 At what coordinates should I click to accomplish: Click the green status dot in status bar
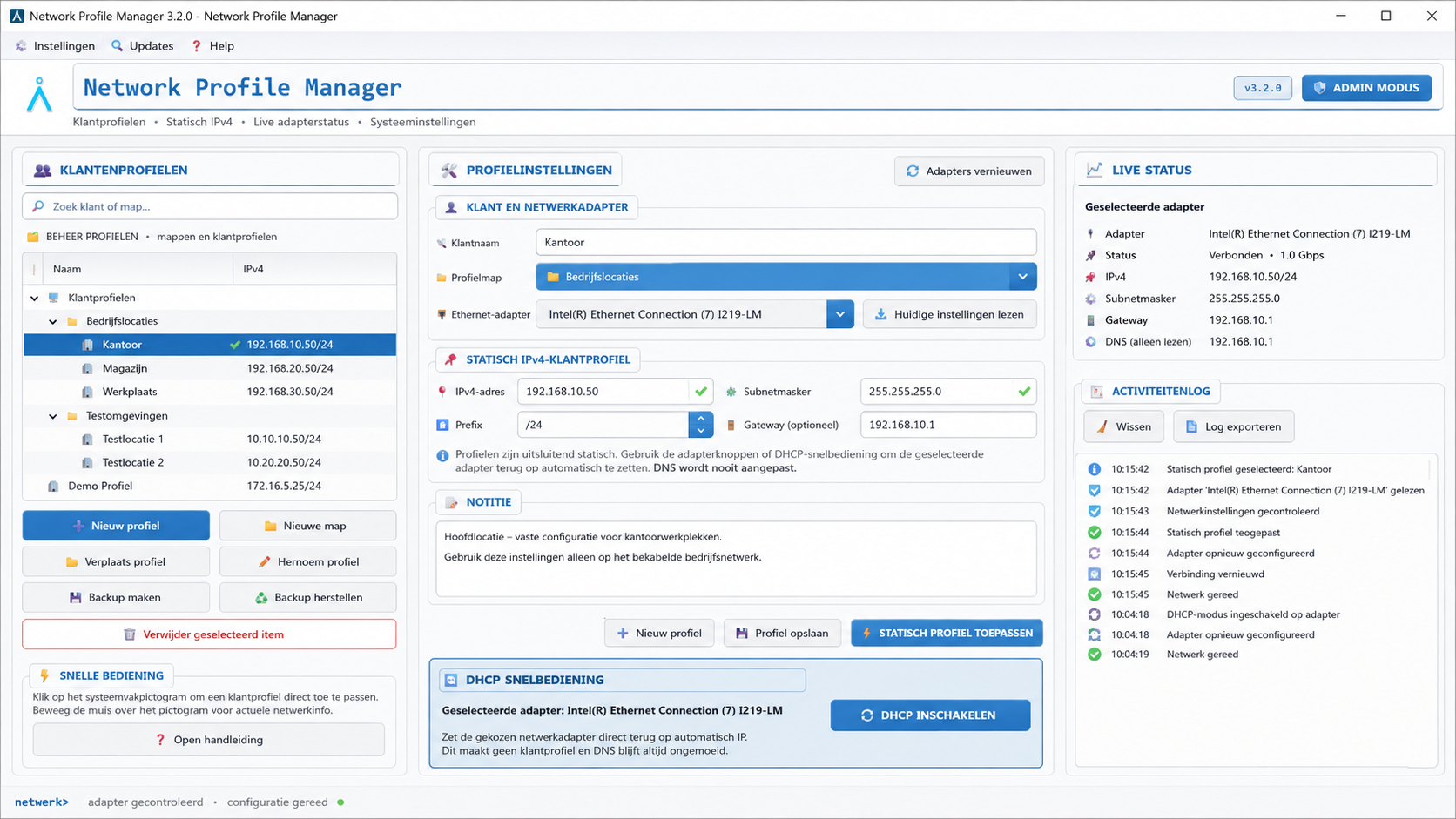pos(340,802)
